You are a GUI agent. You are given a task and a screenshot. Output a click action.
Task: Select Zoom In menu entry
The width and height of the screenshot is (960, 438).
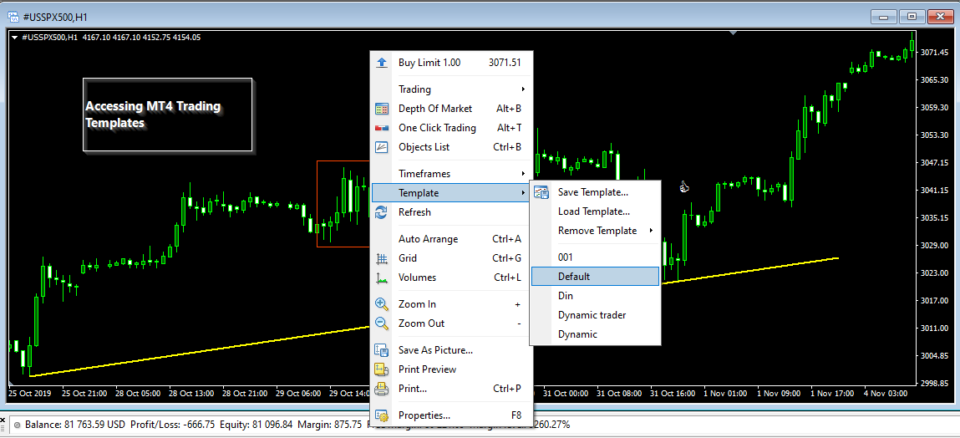(451, 304)
